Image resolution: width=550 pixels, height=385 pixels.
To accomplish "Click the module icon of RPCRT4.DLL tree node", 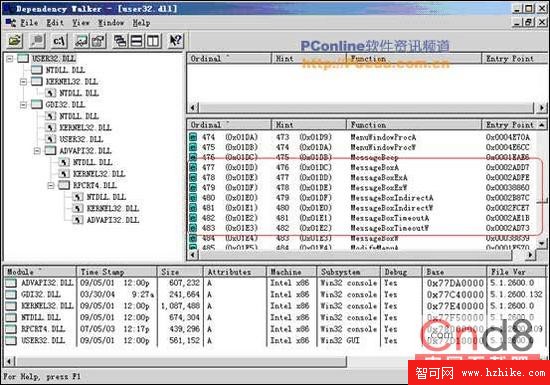I will (64, 185).
